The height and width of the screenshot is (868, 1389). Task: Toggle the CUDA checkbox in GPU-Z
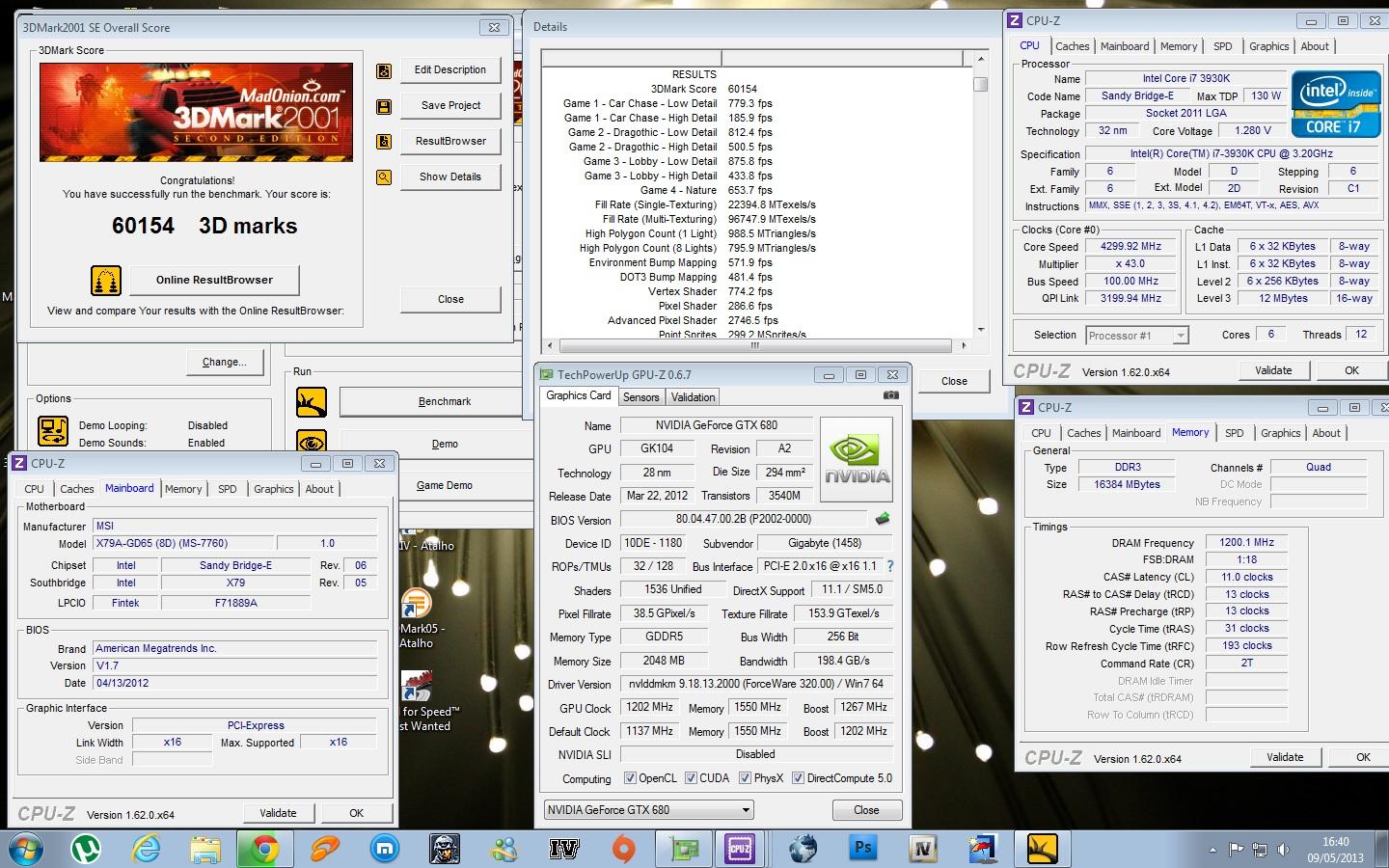pos(691,778)
